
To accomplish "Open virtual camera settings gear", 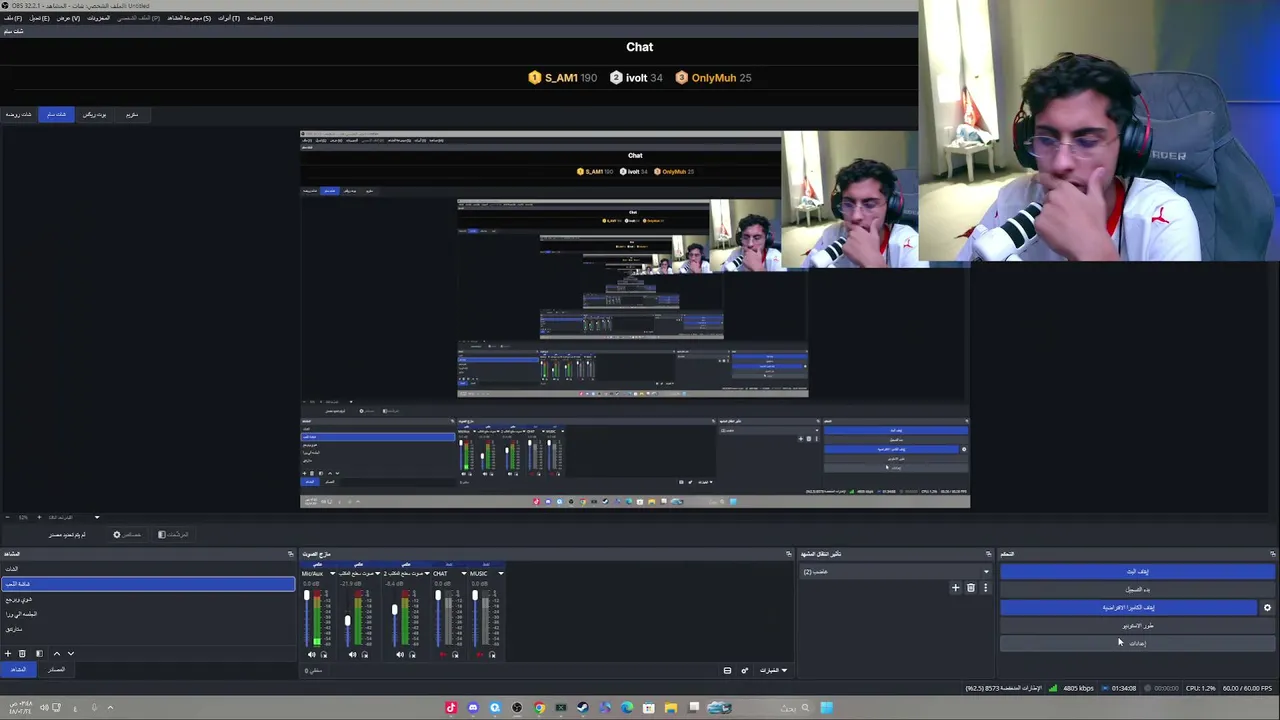I will (x=1267, y=607).
